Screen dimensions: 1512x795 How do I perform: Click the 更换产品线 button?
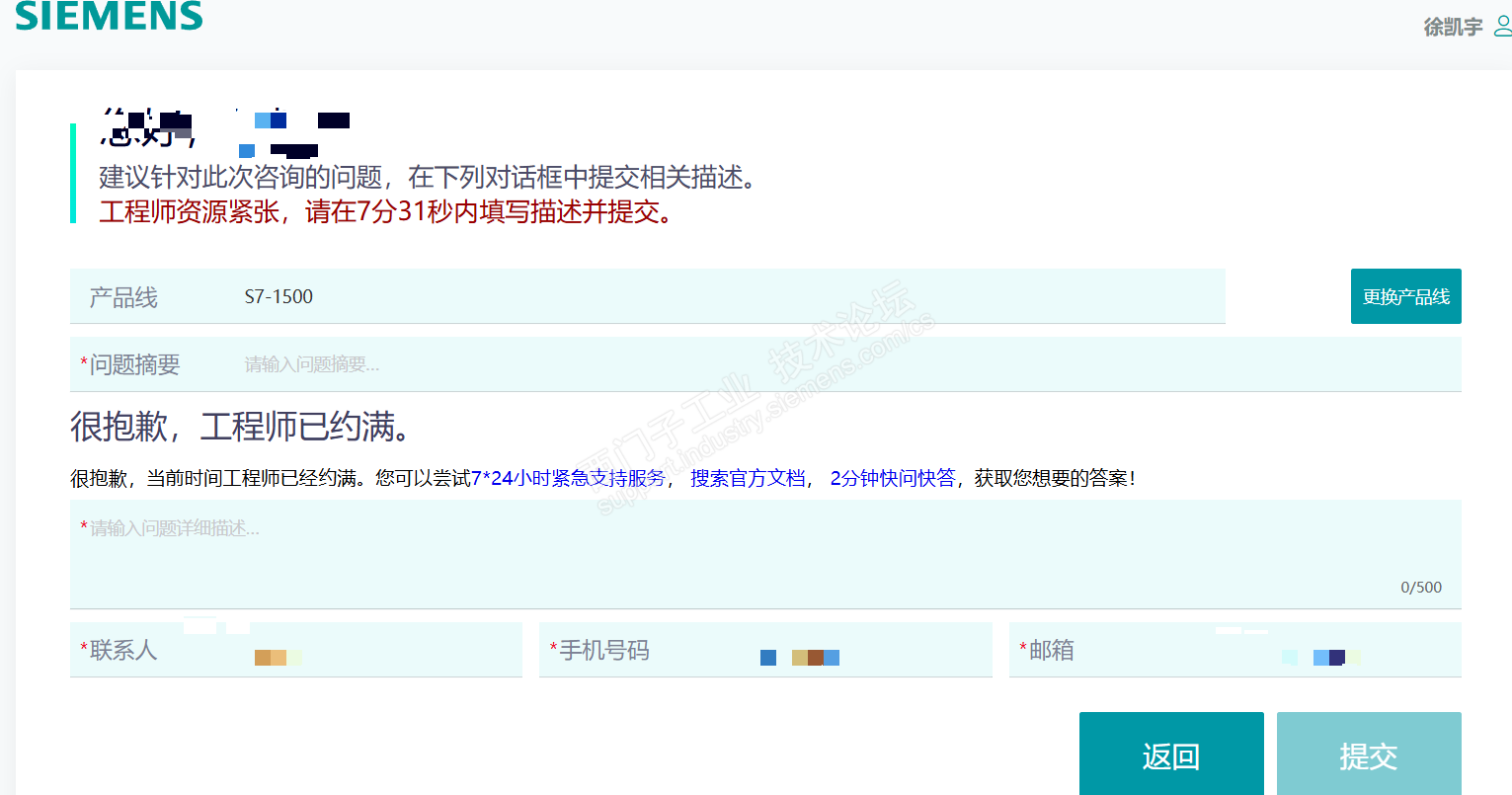click(1405, 296)
